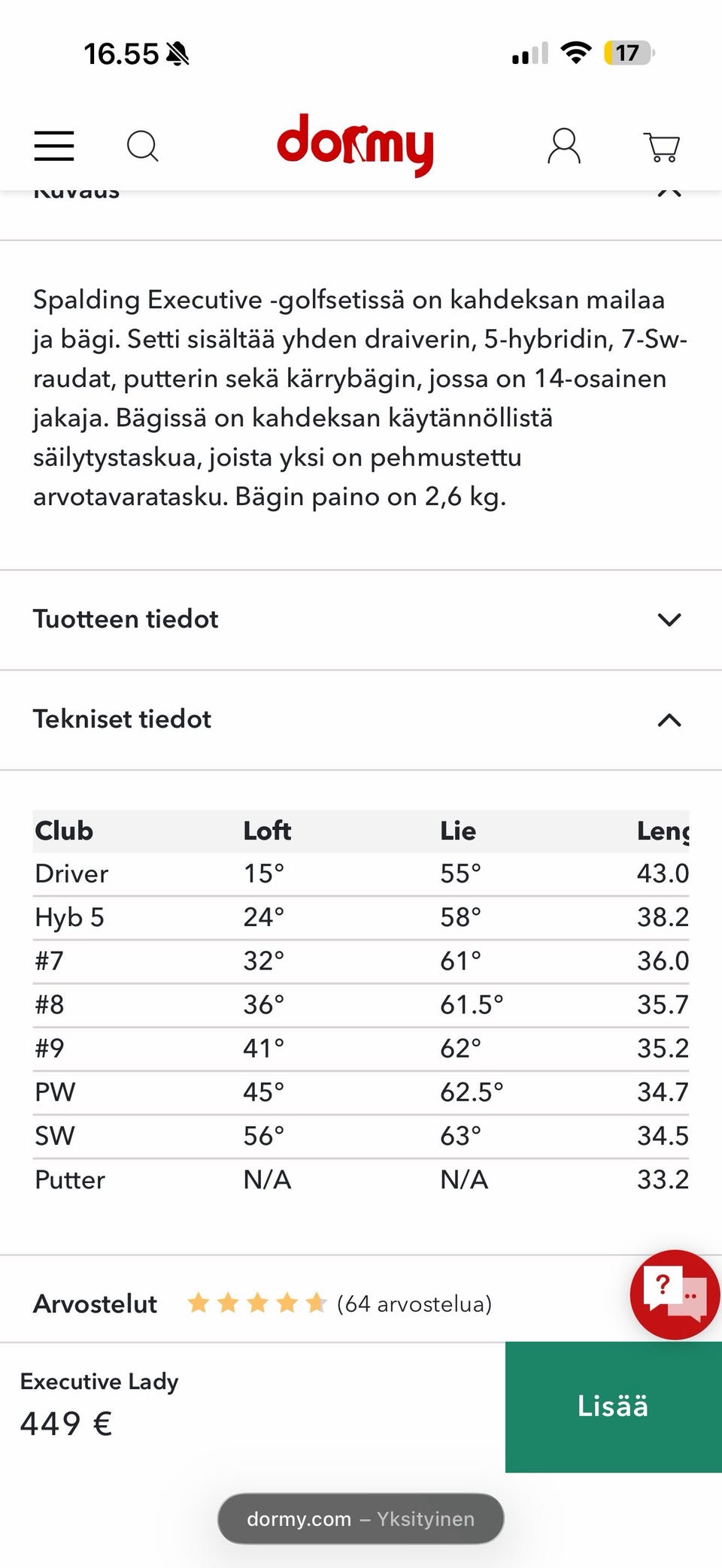The height and width of the screenshot is (1568, 722).
Task: Go to Dormy home via logo
Action: coord(355,145)
